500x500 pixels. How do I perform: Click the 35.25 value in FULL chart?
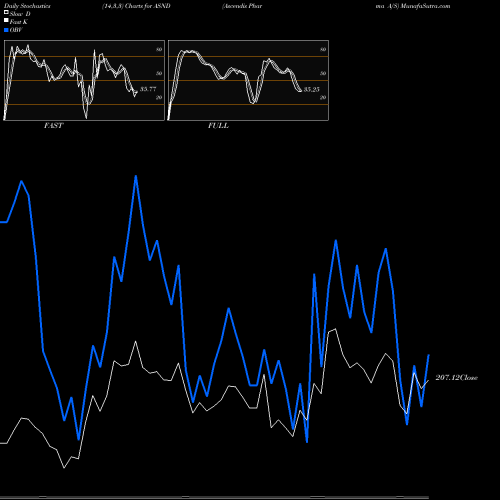pos(312,89)
